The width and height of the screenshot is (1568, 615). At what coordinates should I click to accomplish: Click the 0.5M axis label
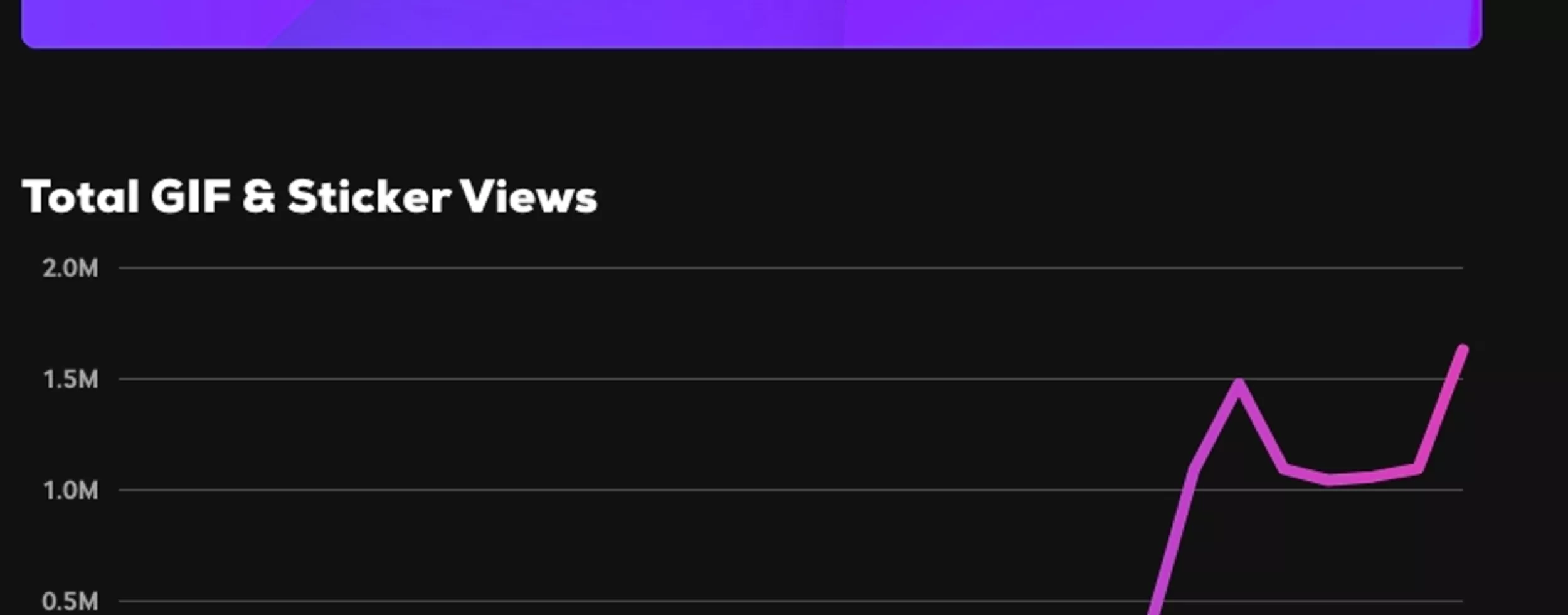click(x=70, y=601)
